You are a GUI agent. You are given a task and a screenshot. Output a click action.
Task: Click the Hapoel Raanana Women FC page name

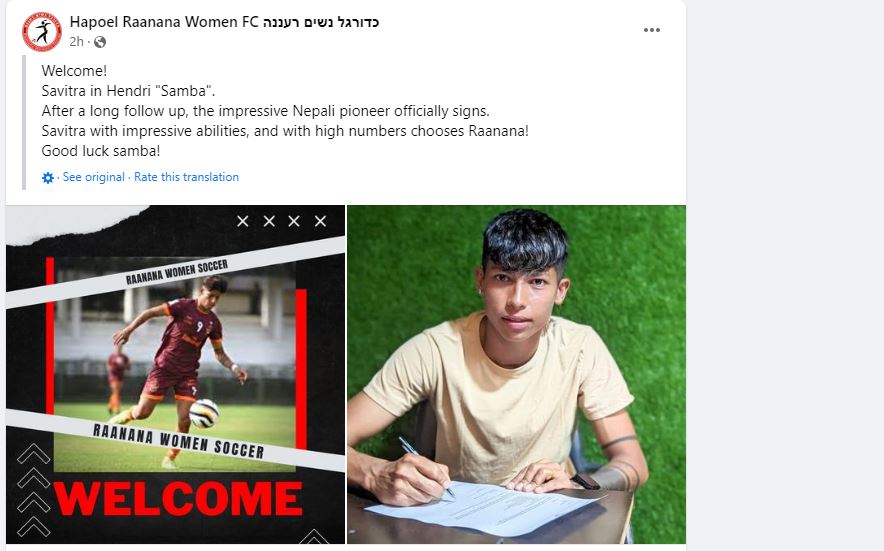tap(224, 22)
